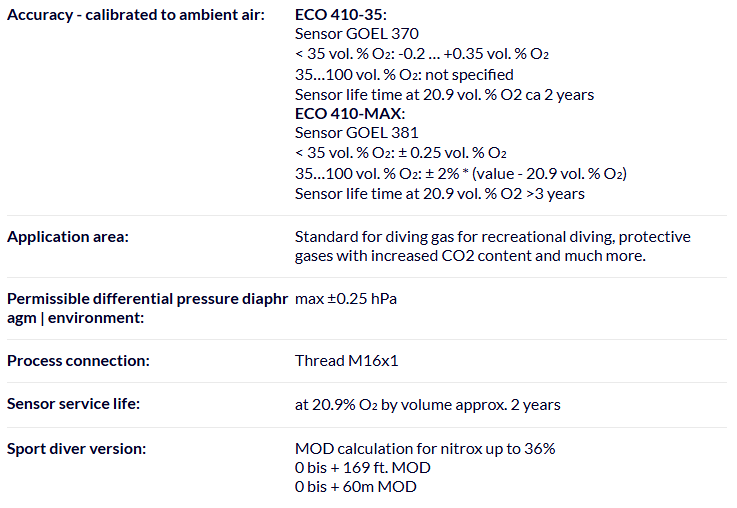Viewport: 737px width, 508px height.
Task: Click the ">3 years" sensor life time line
Action: point(440,193)
